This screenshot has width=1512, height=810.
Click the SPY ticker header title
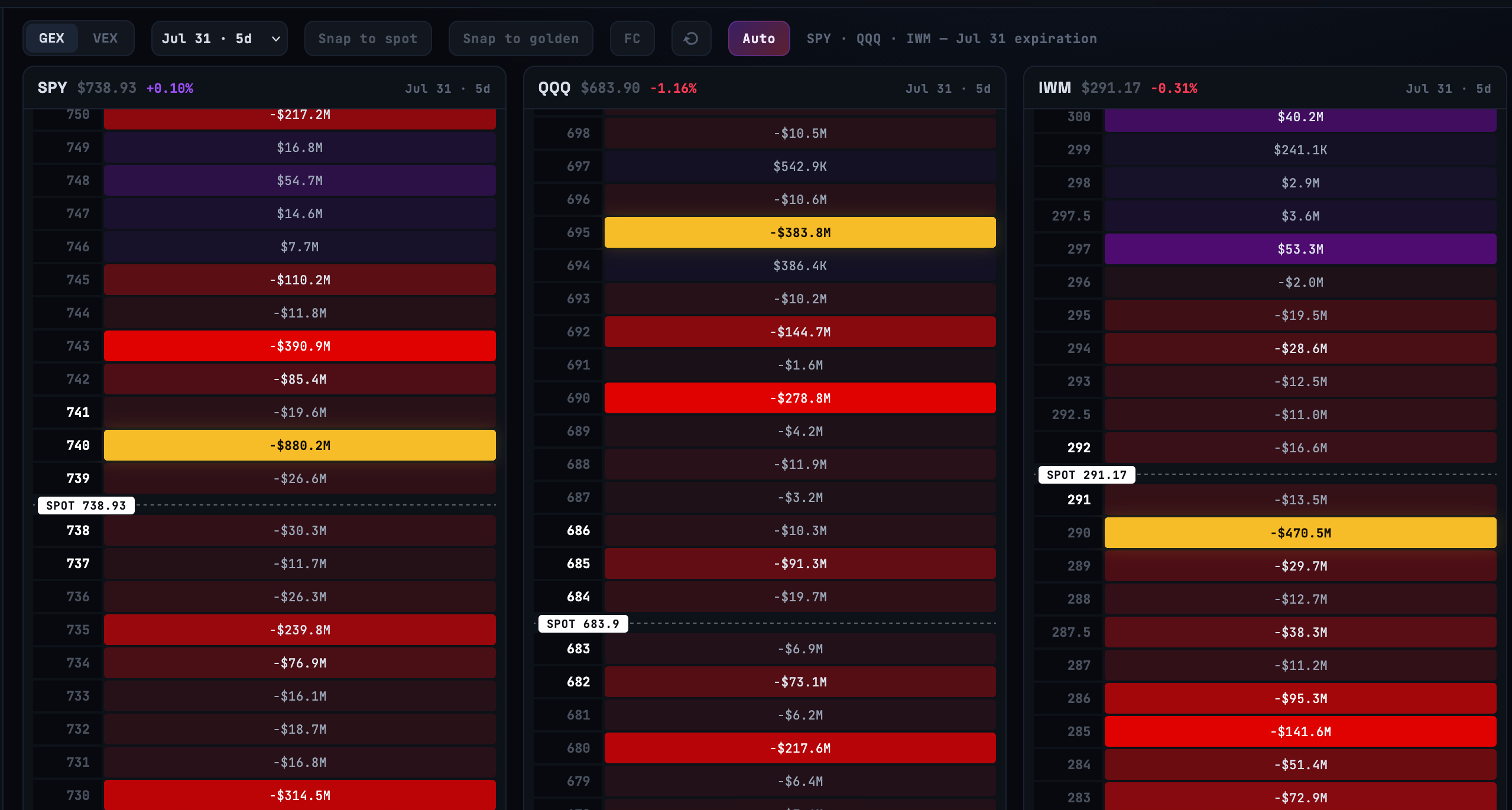click(52, 88)
